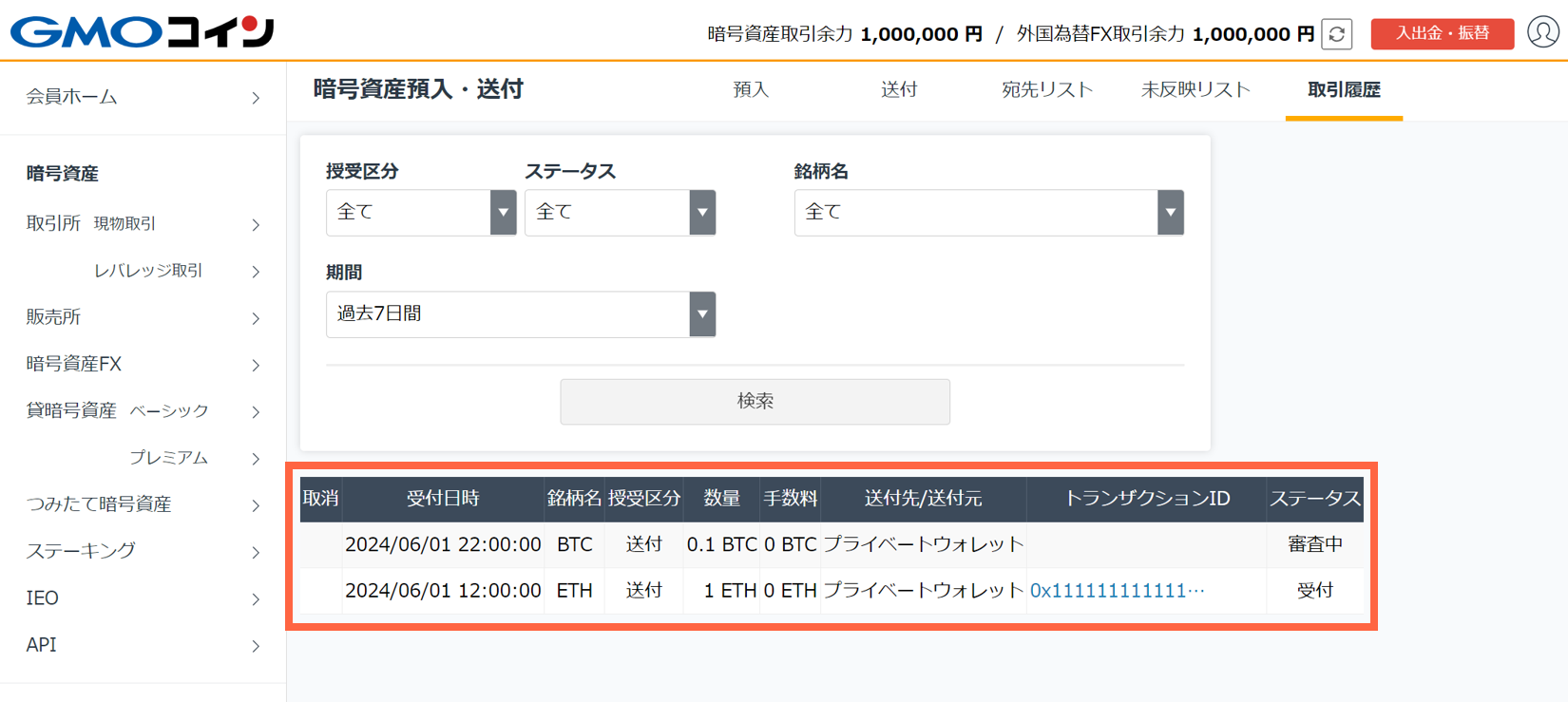
Task: Open the 宛先リスト tab
Action: (x=1047, y=90)
